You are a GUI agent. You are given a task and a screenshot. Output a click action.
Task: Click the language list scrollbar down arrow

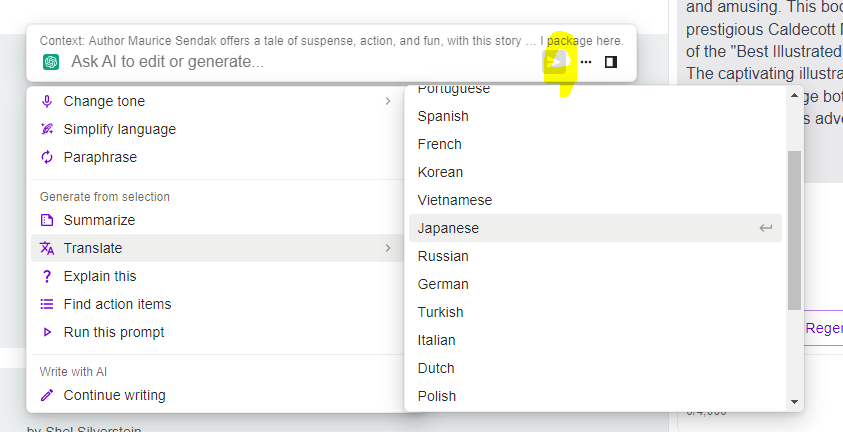pyautogui.click(x=795, y=401)
